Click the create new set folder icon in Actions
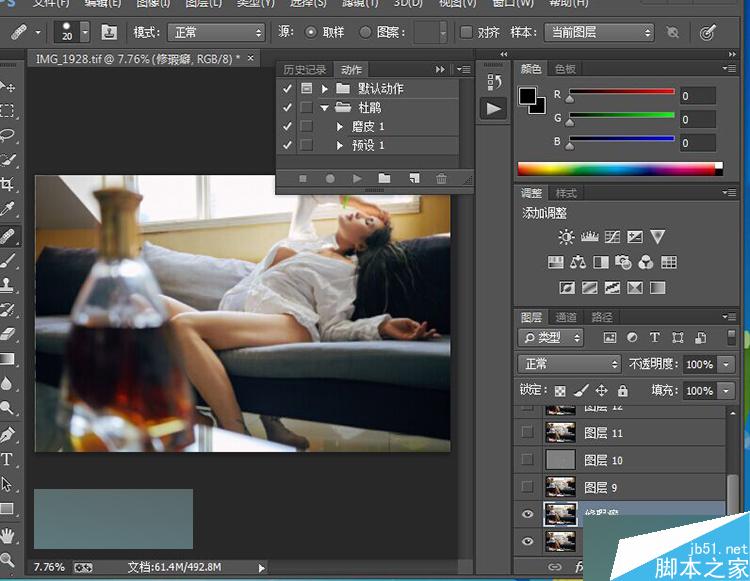This screenshot has width=750, height=581. [384, 178]
